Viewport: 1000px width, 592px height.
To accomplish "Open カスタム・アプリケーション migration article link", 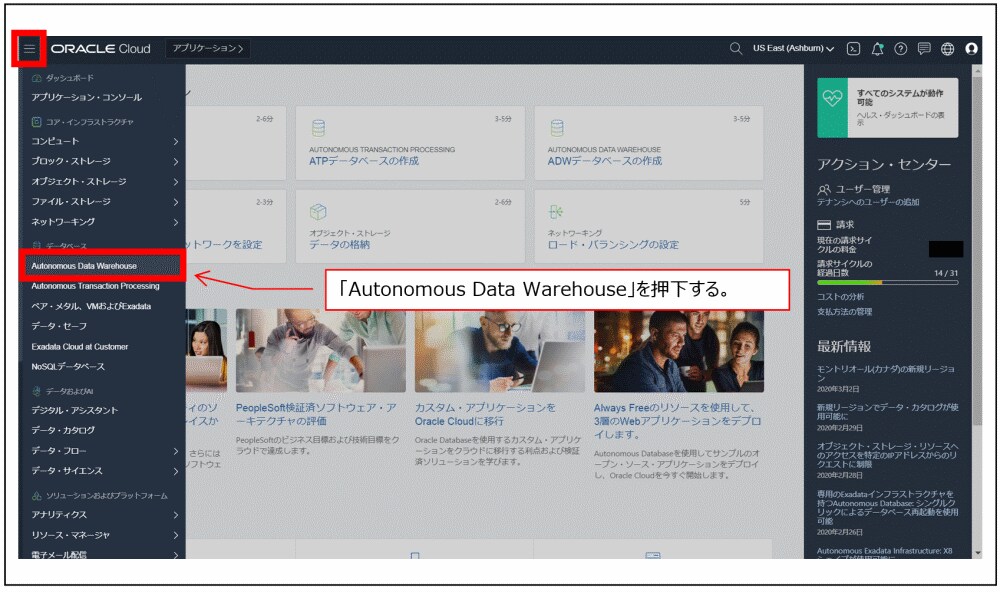I will [485, 414].
